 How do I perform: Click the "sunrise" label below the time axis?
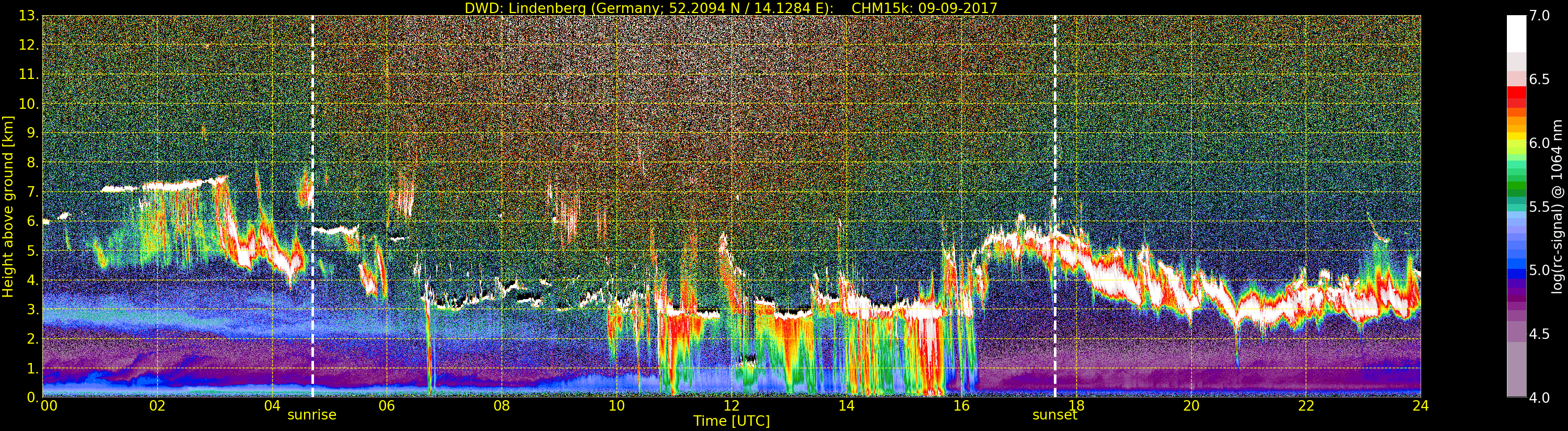pyautogui.click(x=311, y=415)
